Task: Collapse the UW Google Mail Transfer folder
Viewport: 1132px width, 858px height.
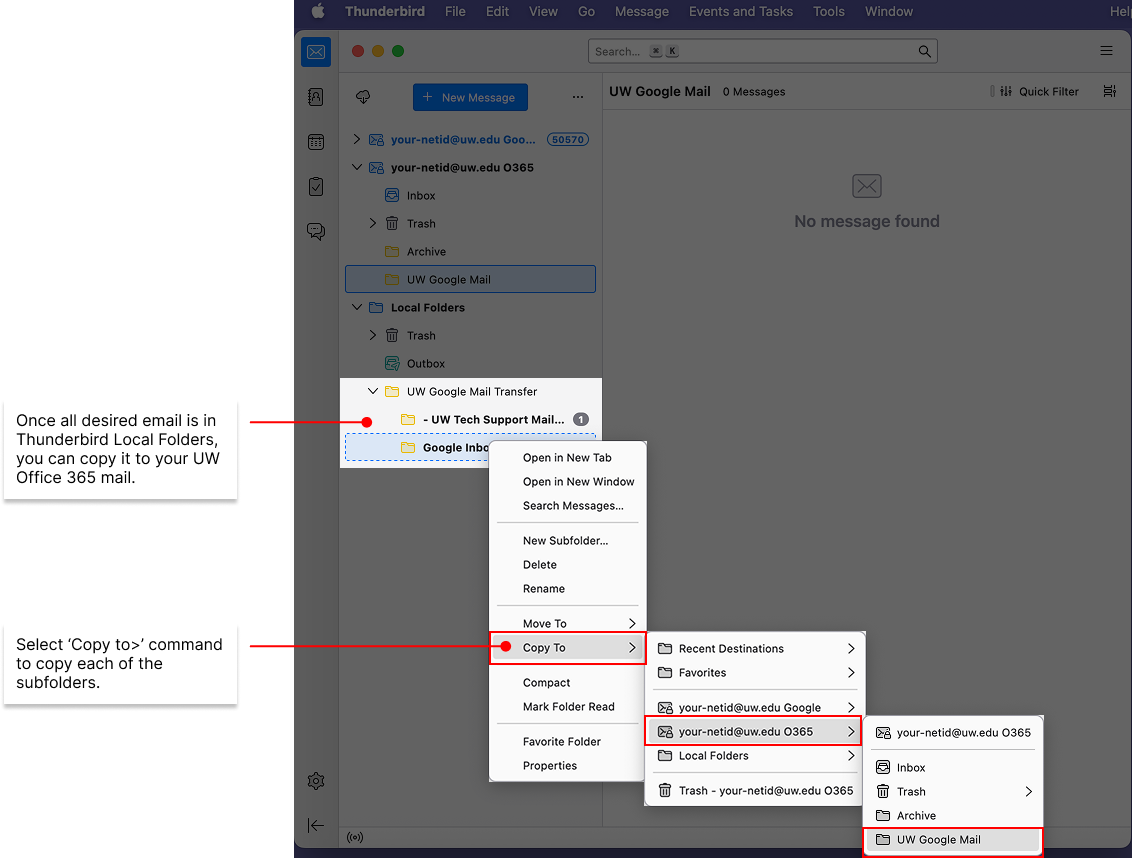Action: (x=373, y=392)
